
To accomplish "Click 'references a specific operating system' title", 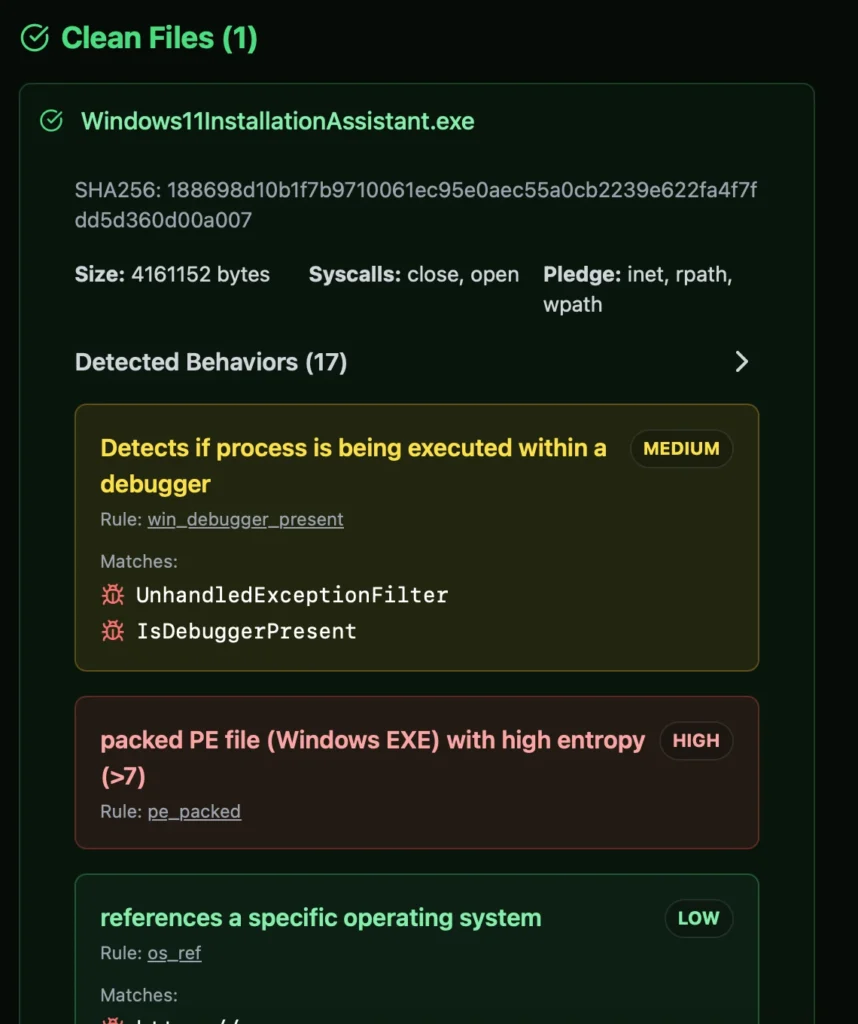I will coord(321,918).
